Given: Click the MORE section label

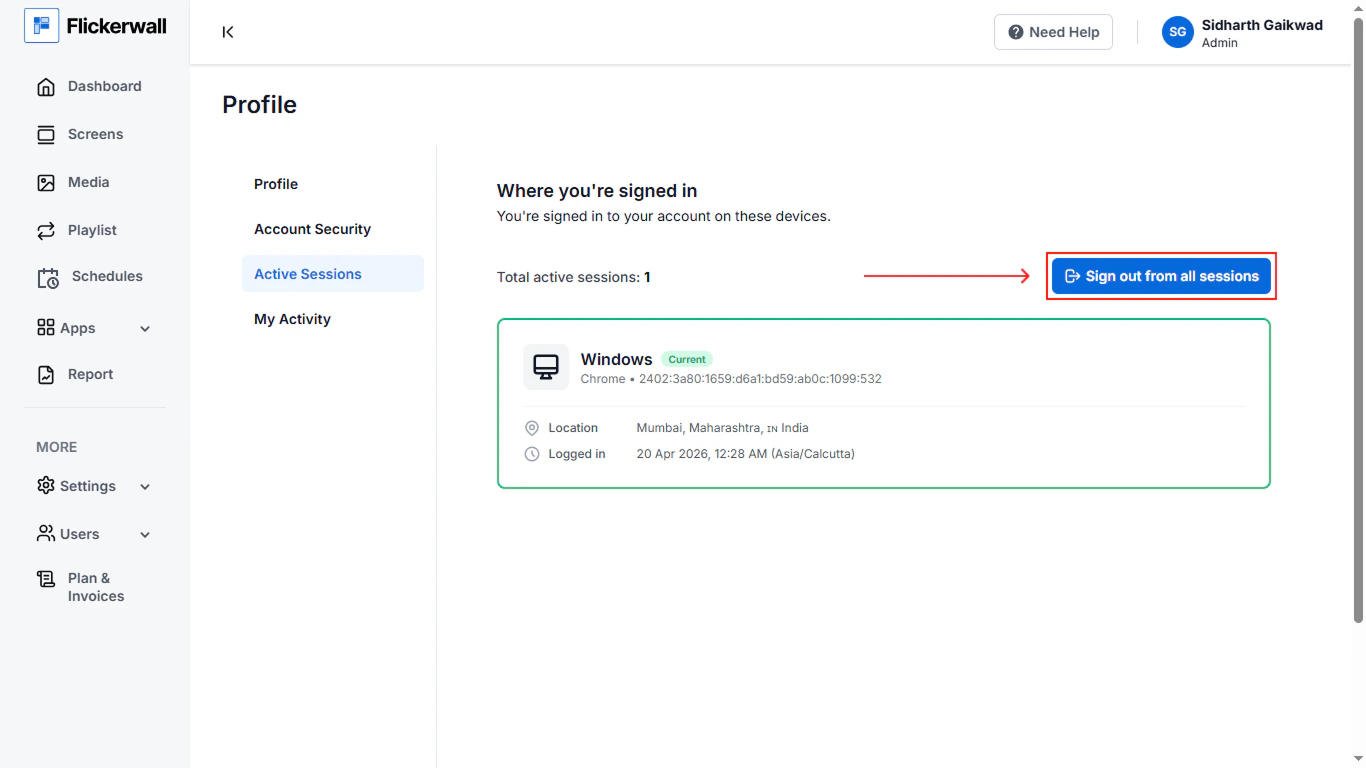Looking at the screenshot, I should pyautogui.click(x=57, y=447).
